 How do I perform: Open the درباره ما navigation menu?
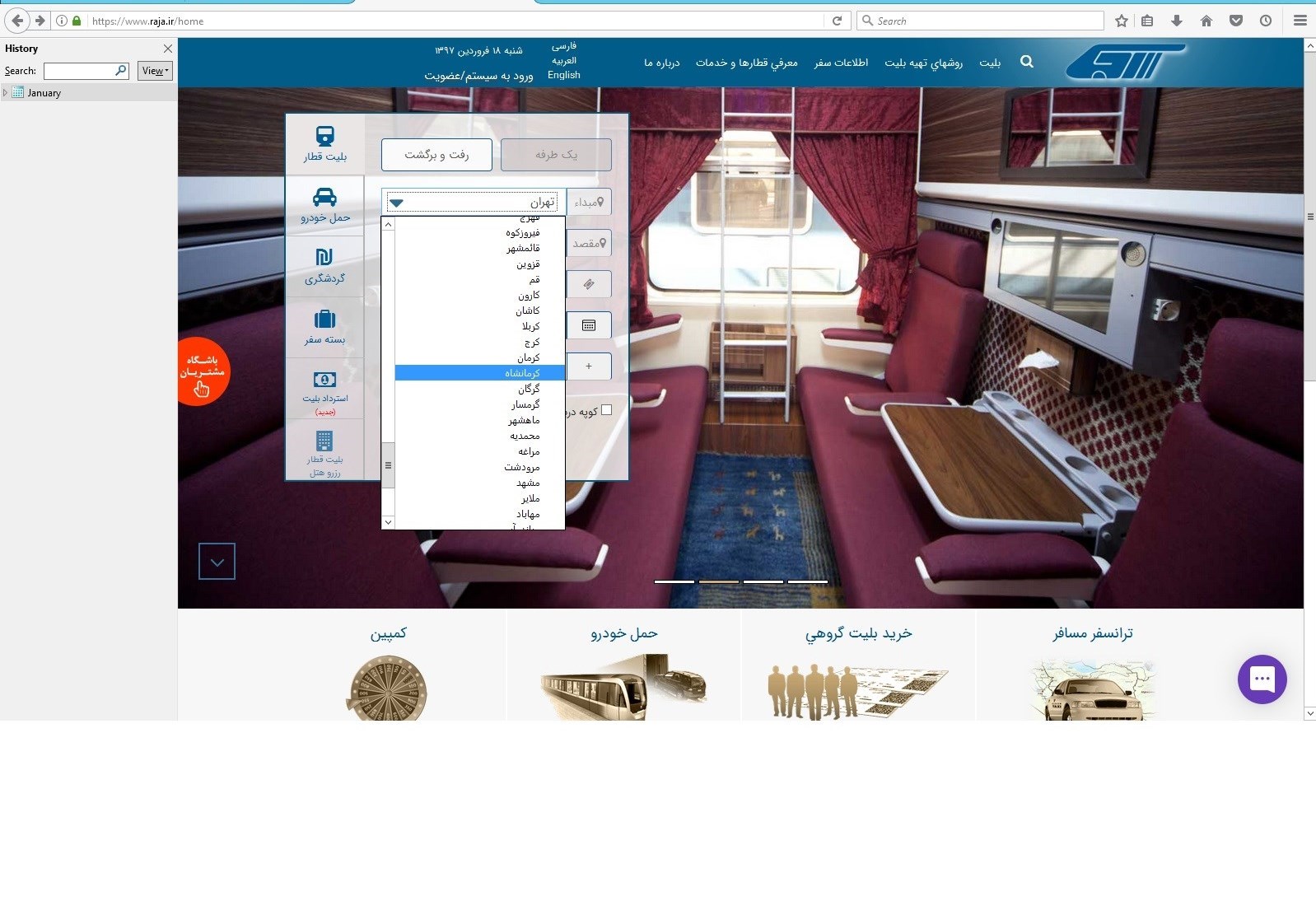pyautogui.click(x=661, y=63)
